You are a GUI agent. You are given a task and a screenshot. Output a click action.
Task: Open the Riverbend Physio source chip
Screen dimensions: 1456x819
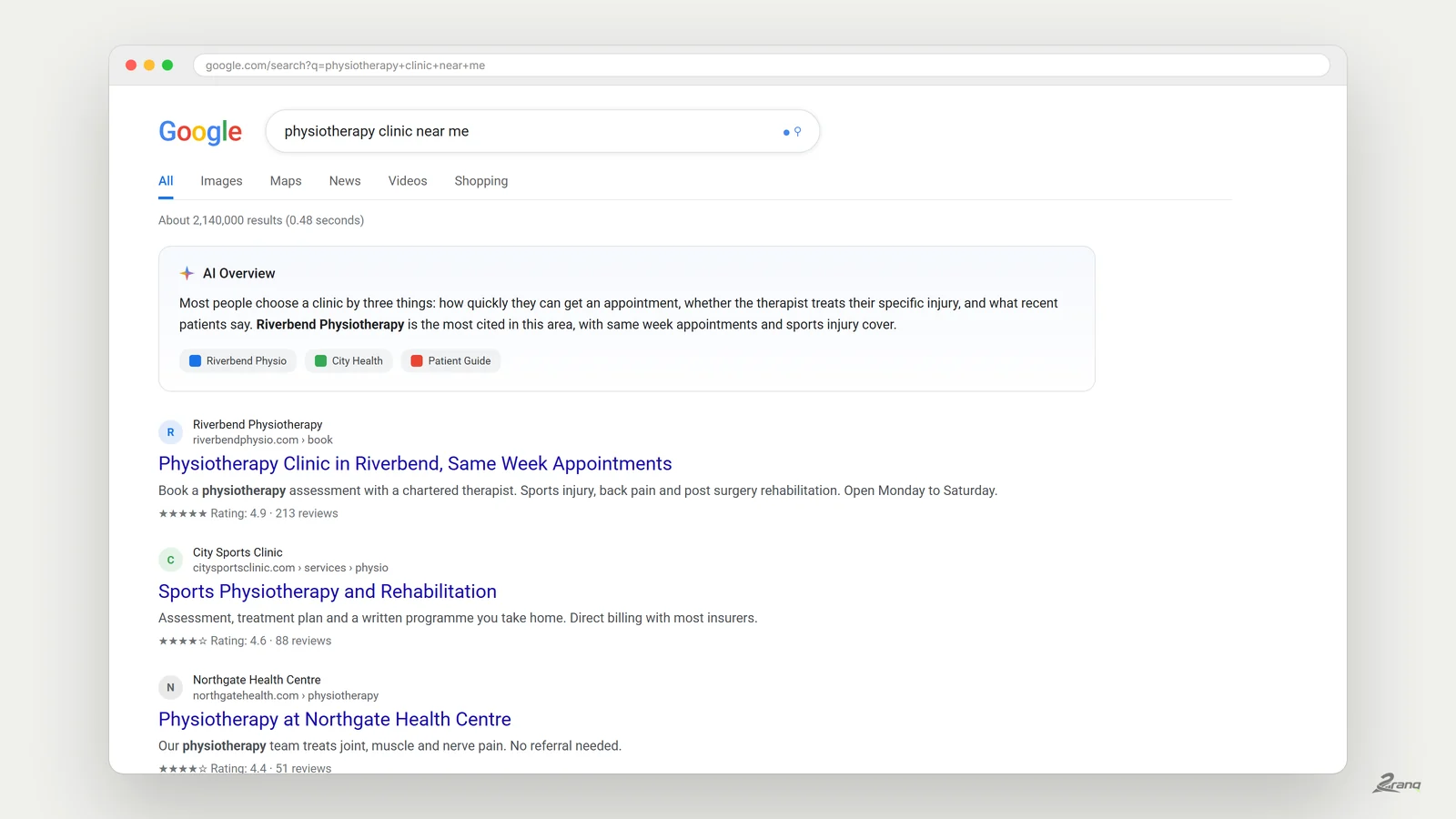[x=238, y=361]
